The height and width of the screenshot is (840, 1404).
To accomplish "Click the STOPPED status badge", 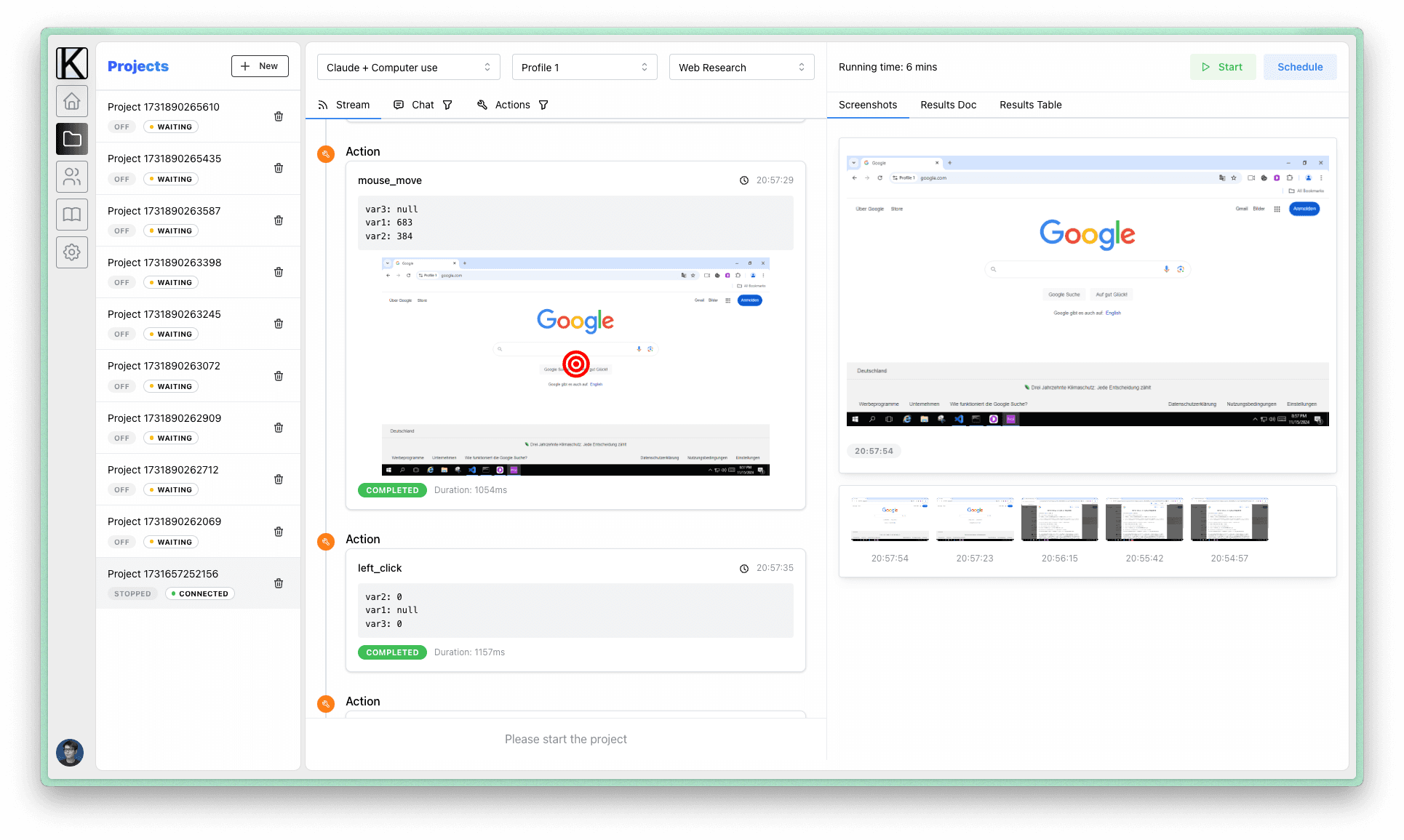I will pos(132,593).
